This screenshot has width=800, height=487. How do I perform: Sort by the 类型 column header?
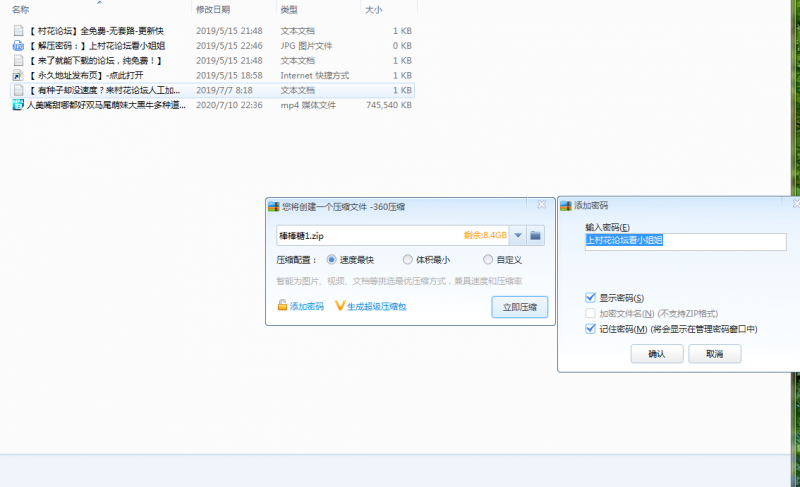289,9
